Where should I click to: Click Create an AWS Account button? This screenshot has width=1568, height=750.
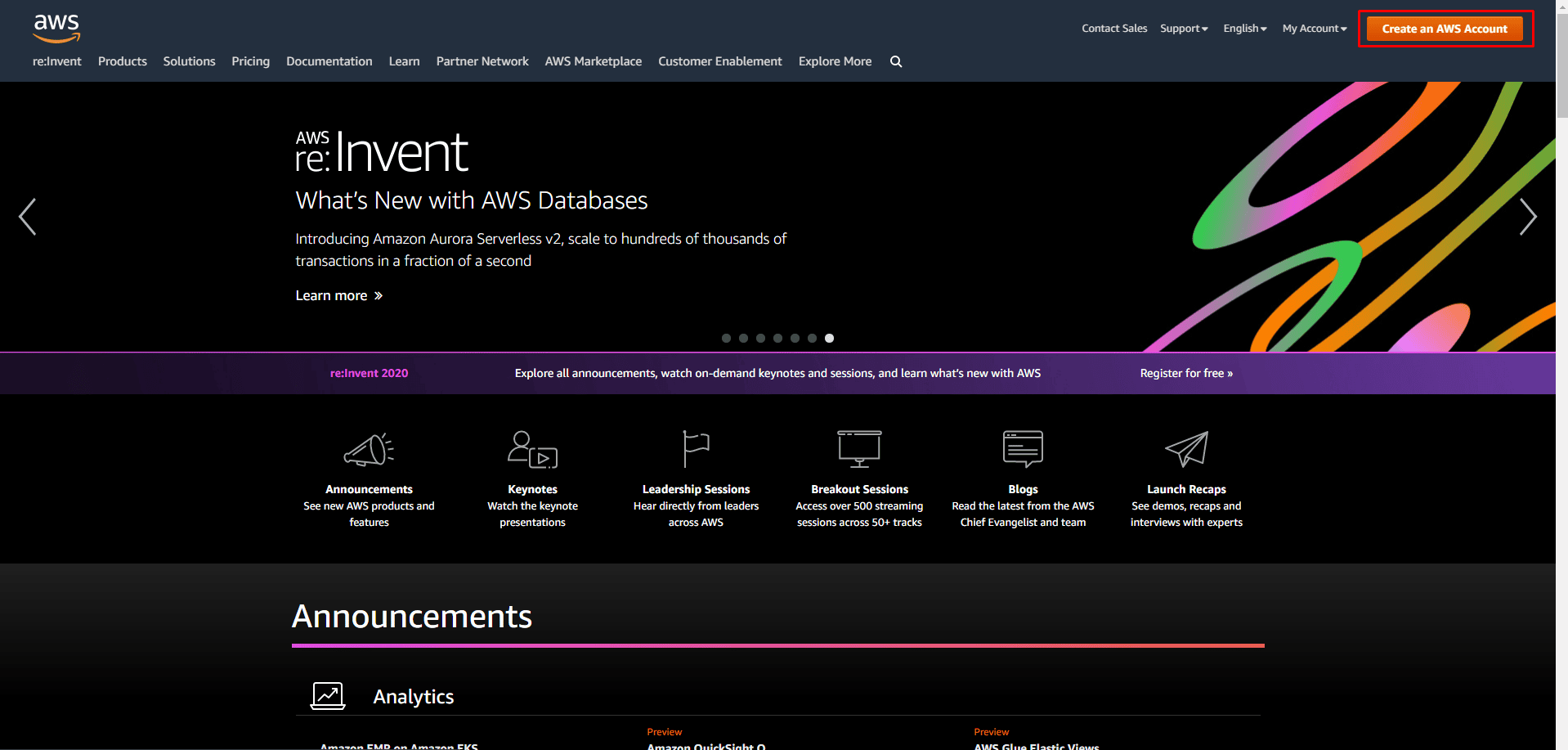[1445, 29]
